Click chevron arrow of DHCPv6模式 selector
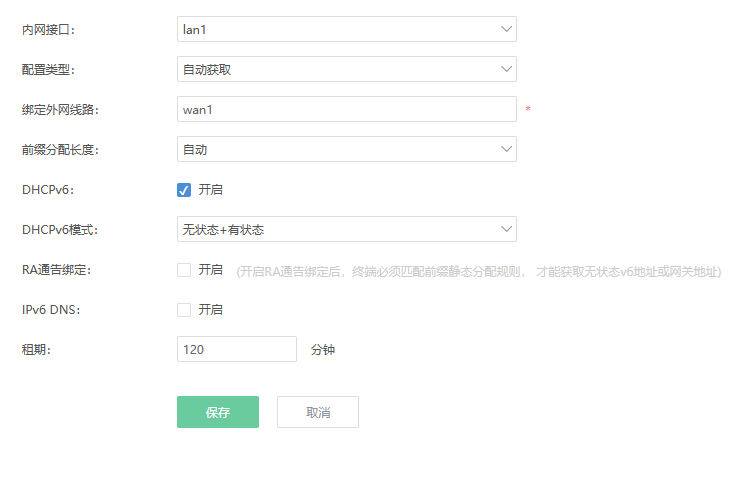 click(x=506, y=229)
